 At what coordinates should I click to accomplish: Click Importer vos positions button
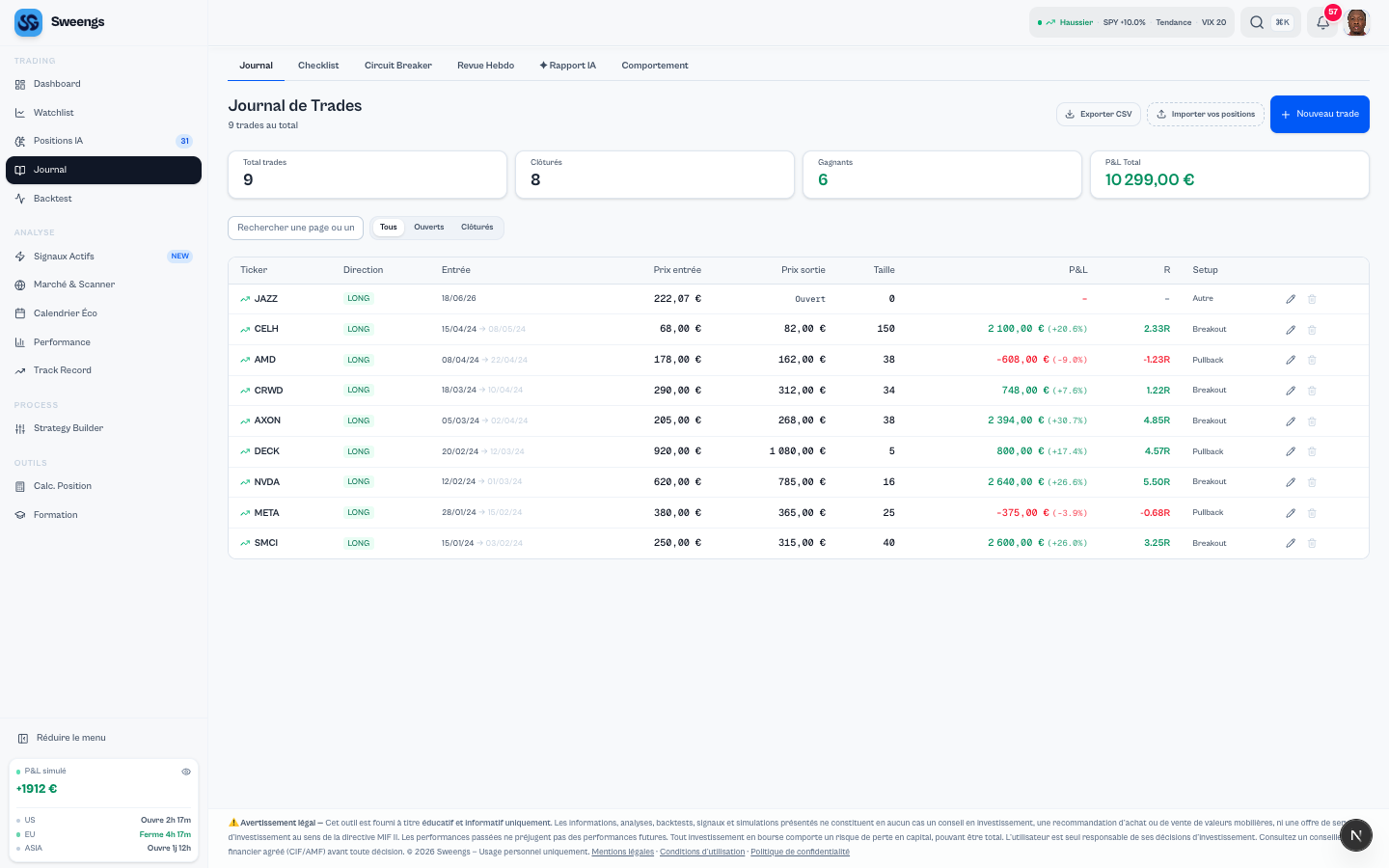coord(1206,114)
